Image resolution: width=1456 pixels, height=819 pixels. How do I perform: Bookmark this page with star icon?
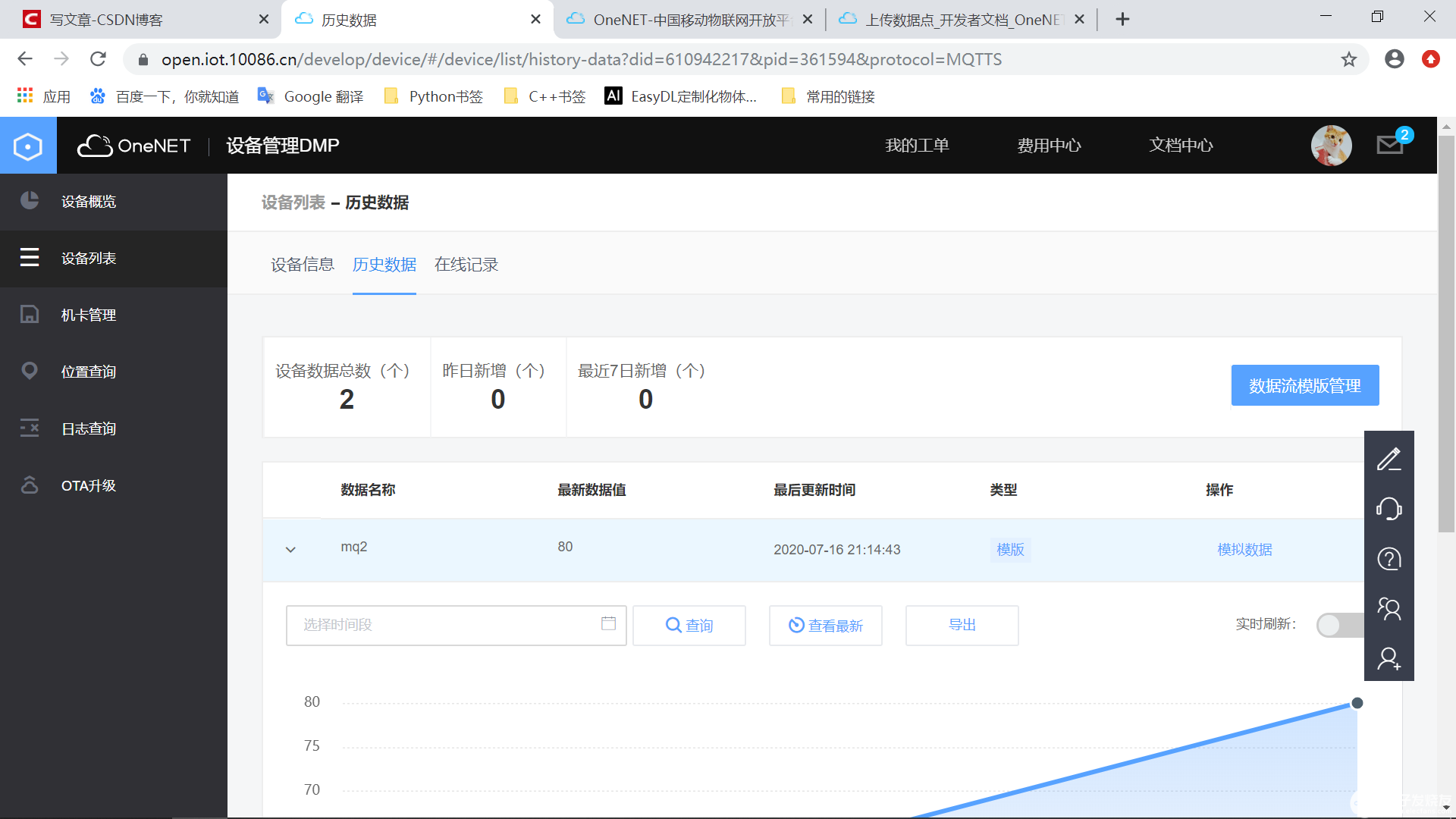1348,59
